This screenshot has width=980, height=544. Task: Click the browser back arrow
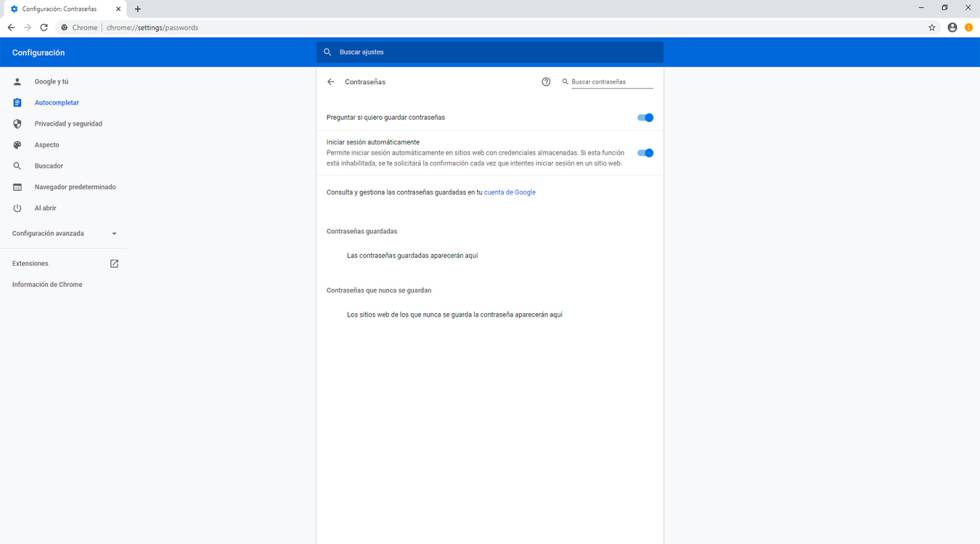click(x=11, y=28)
